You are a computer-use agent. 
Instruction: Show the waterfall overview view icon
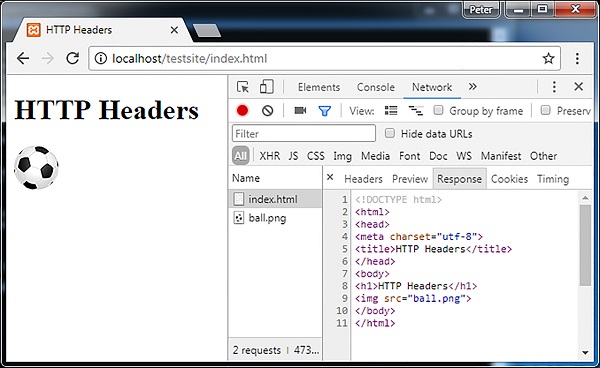click(x=416, y=111)
